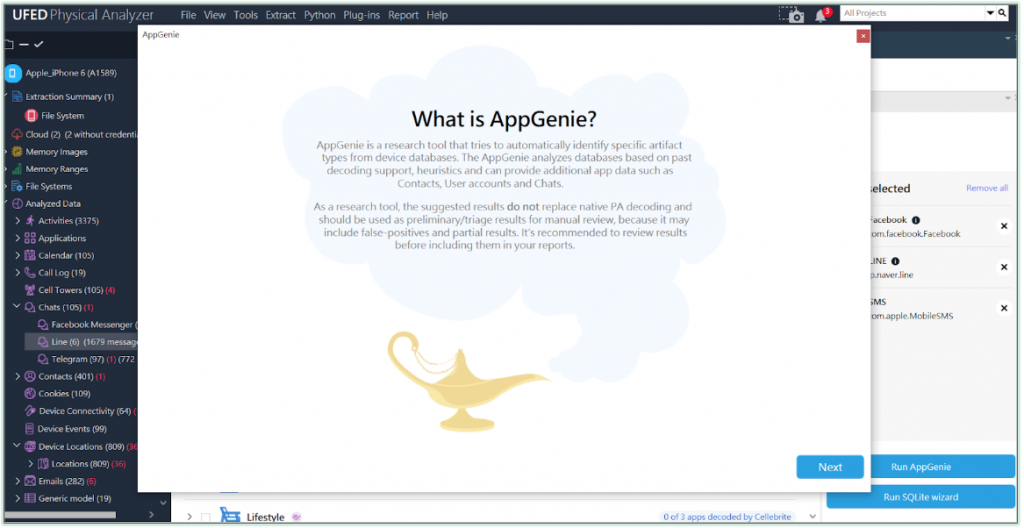Image resolution: width=1024 pixels, height=528 pixels.
Task: Click the tree panel horizontal scrollbar
Action: click(x=60, y=515)
